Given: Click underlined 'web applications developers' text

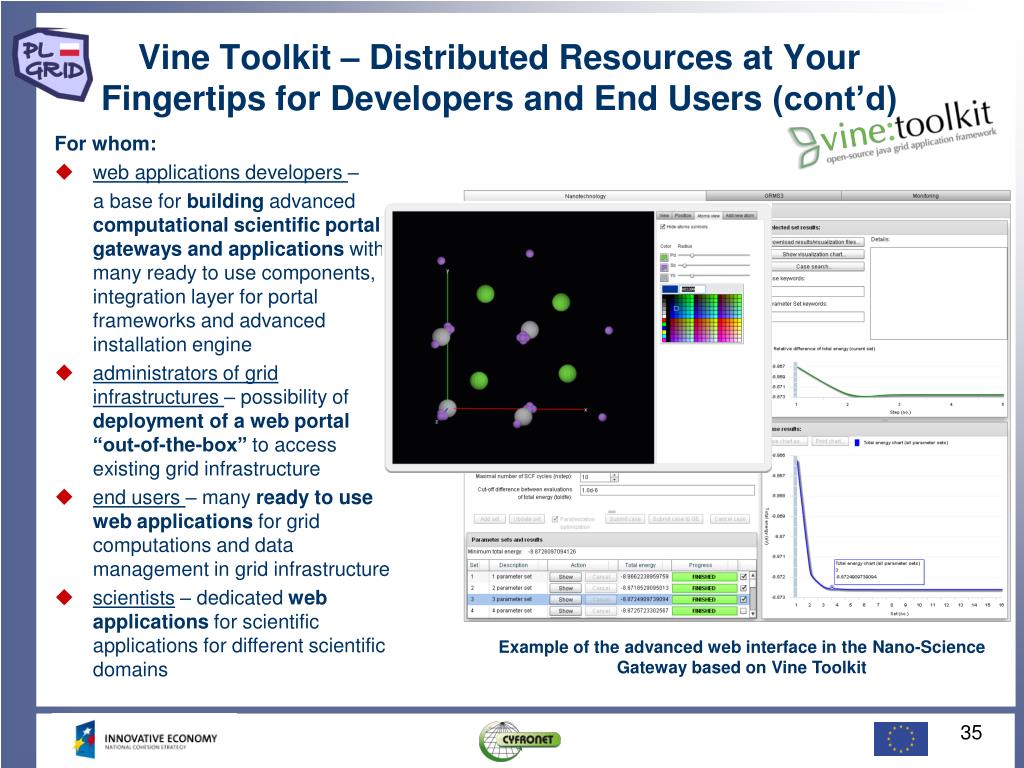Looking at the screenshot, I should [217, 172].
